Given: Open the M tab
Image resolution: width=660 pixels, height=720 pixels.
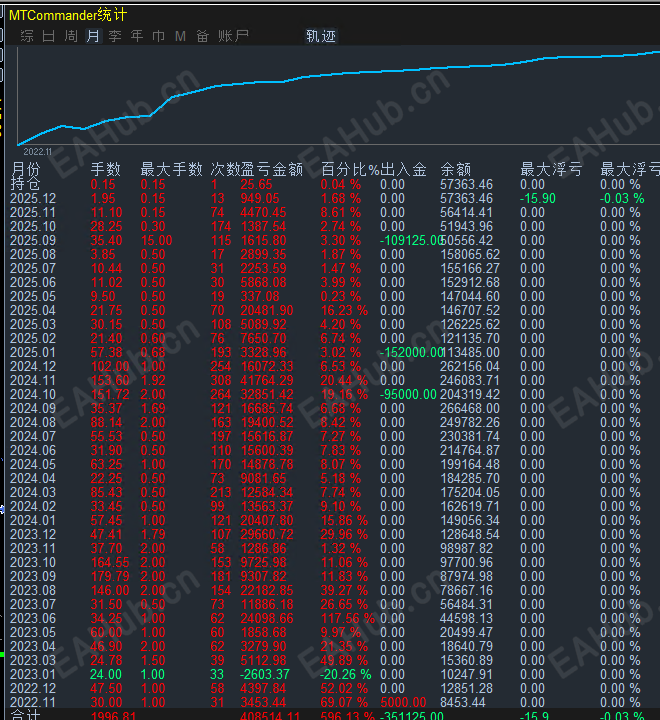Looking at the screenshot, I should (x=180, y=36).
